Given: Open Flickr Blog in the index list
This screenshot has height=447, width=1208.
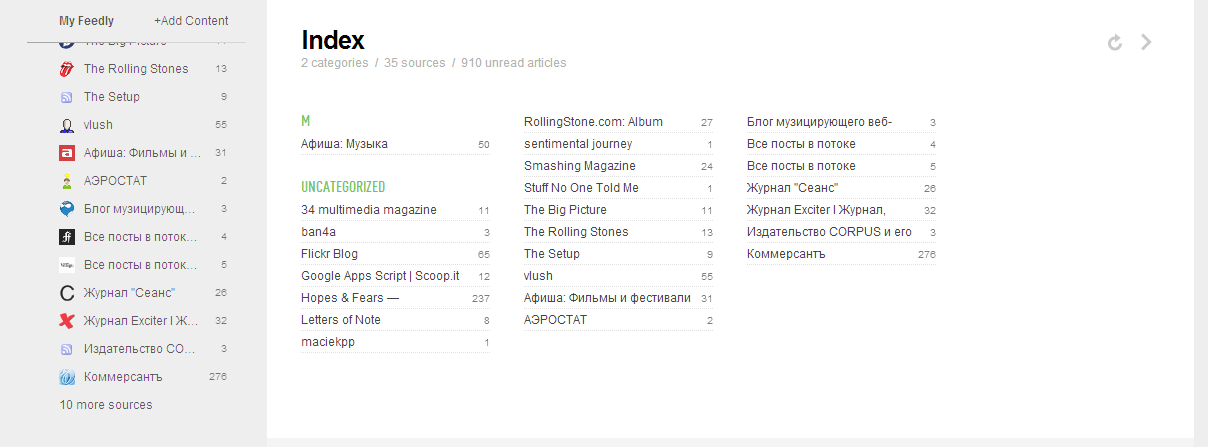Looking at the screenshot, I should pos(329,254).
